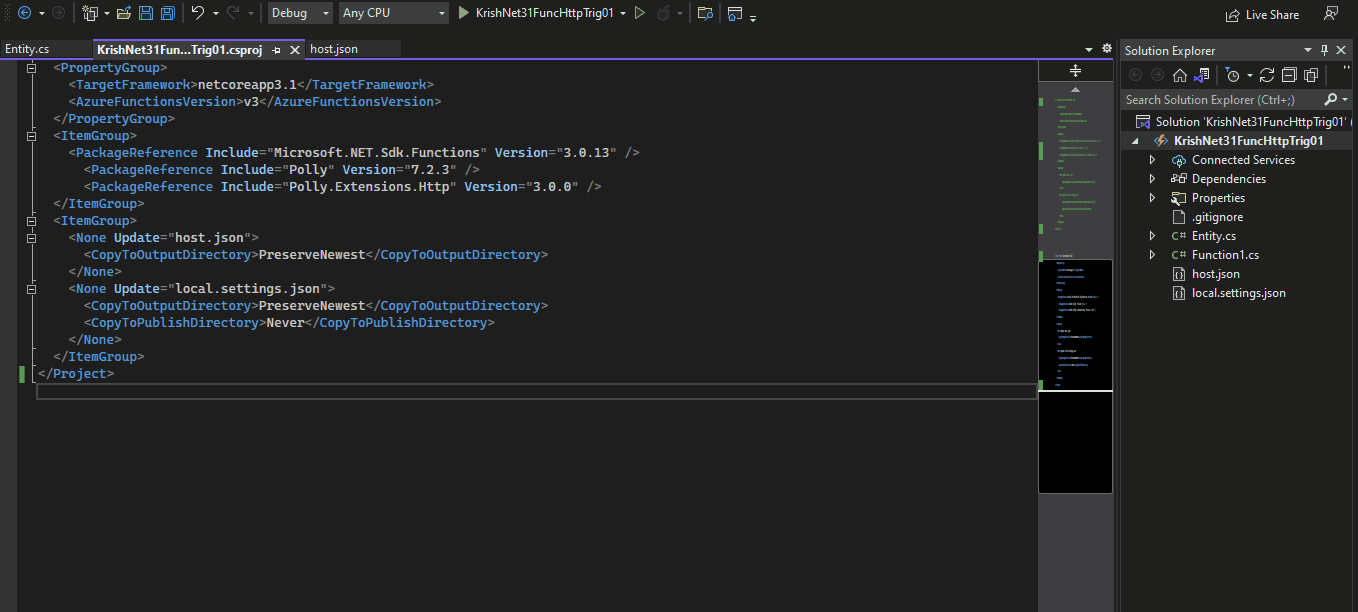Open startup project dropdown beside KrishNet31FuncHttpTrig01
The height and width of the screenshot is (612, 1358).
point(623,13)
